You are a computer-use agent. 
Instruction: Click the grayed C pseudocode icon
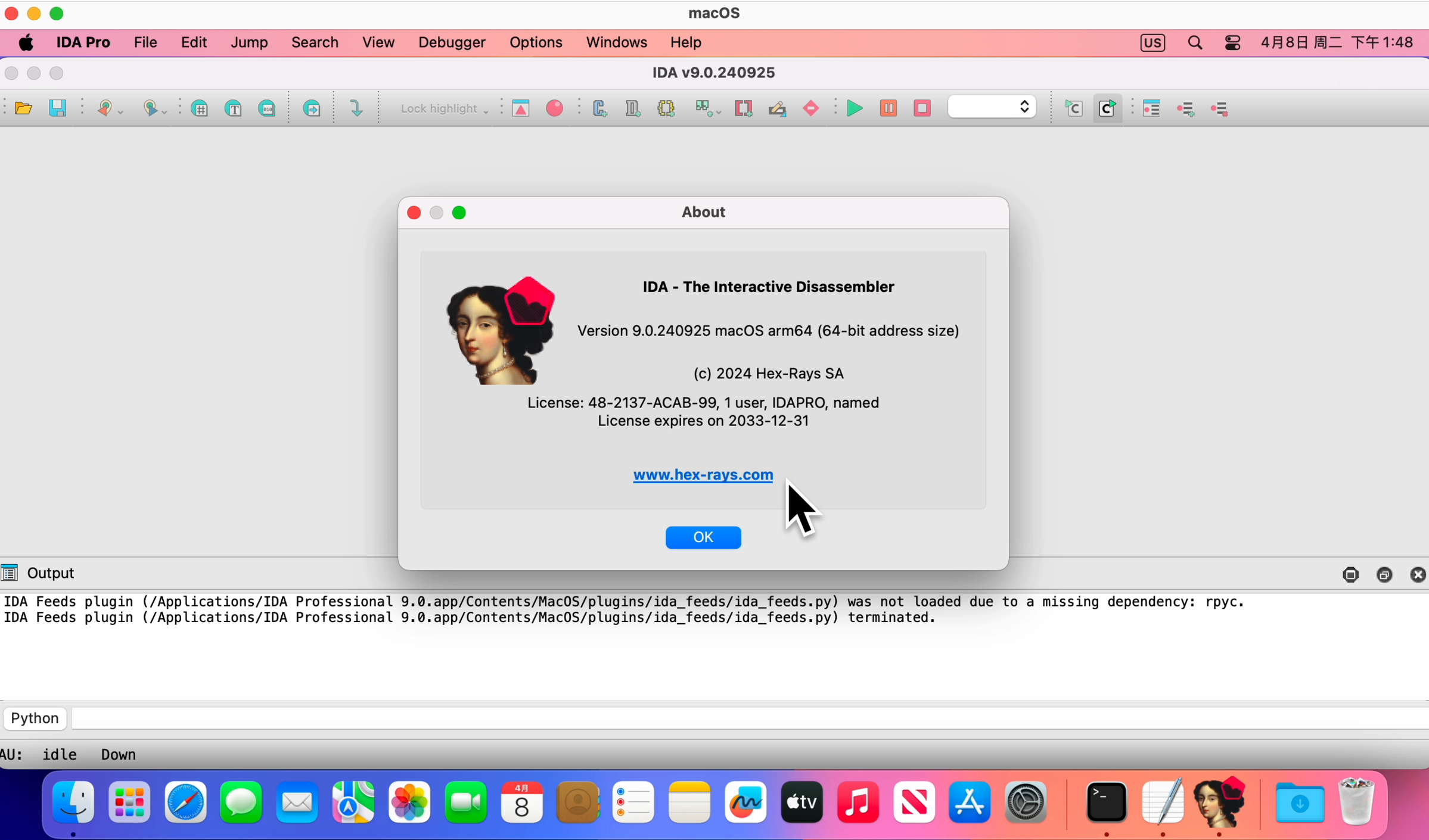coord(1074,108)
